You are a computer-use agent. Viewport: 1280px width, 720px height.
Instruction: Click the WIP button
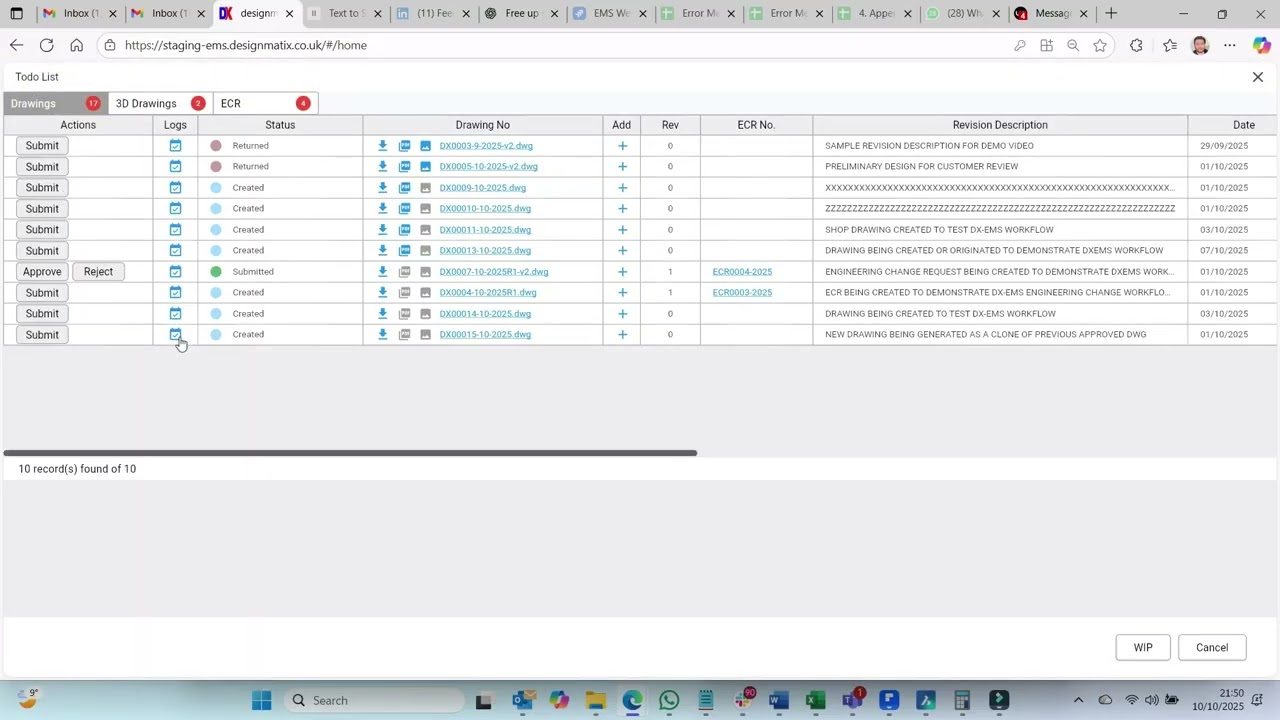(x=1143, y=648)
